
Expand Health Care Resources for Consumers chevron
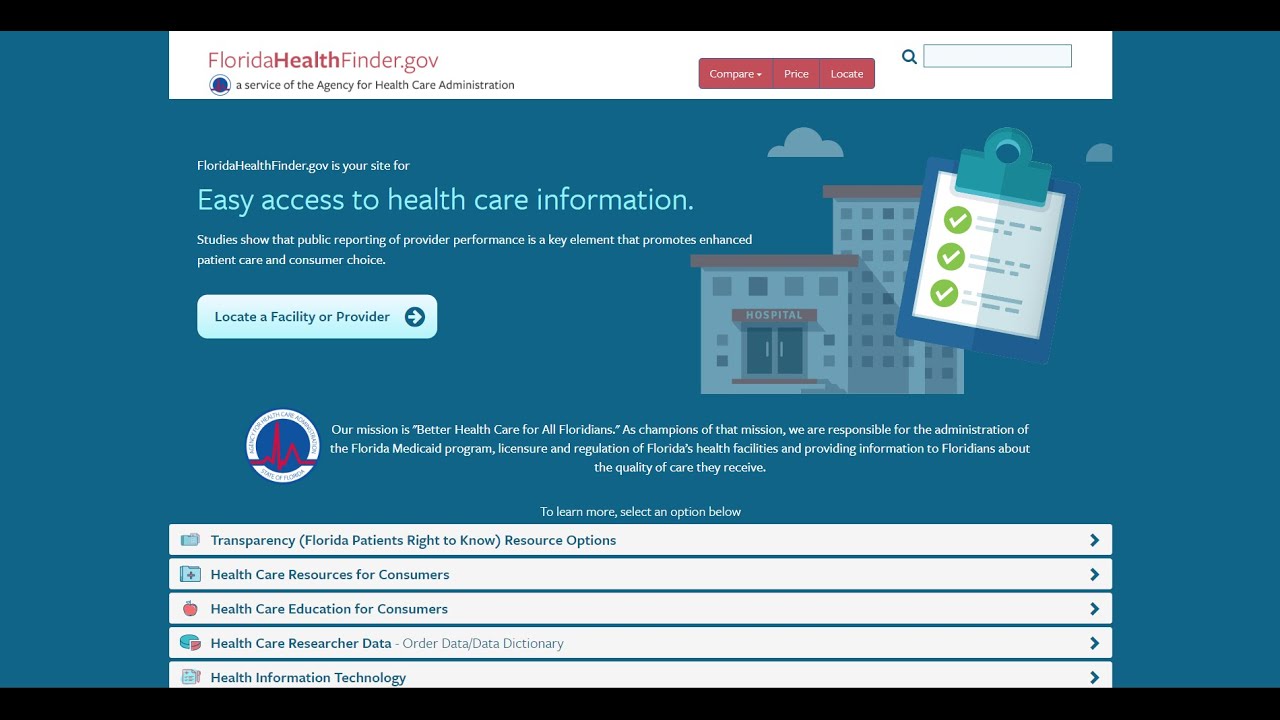[x=1094, y=574]
